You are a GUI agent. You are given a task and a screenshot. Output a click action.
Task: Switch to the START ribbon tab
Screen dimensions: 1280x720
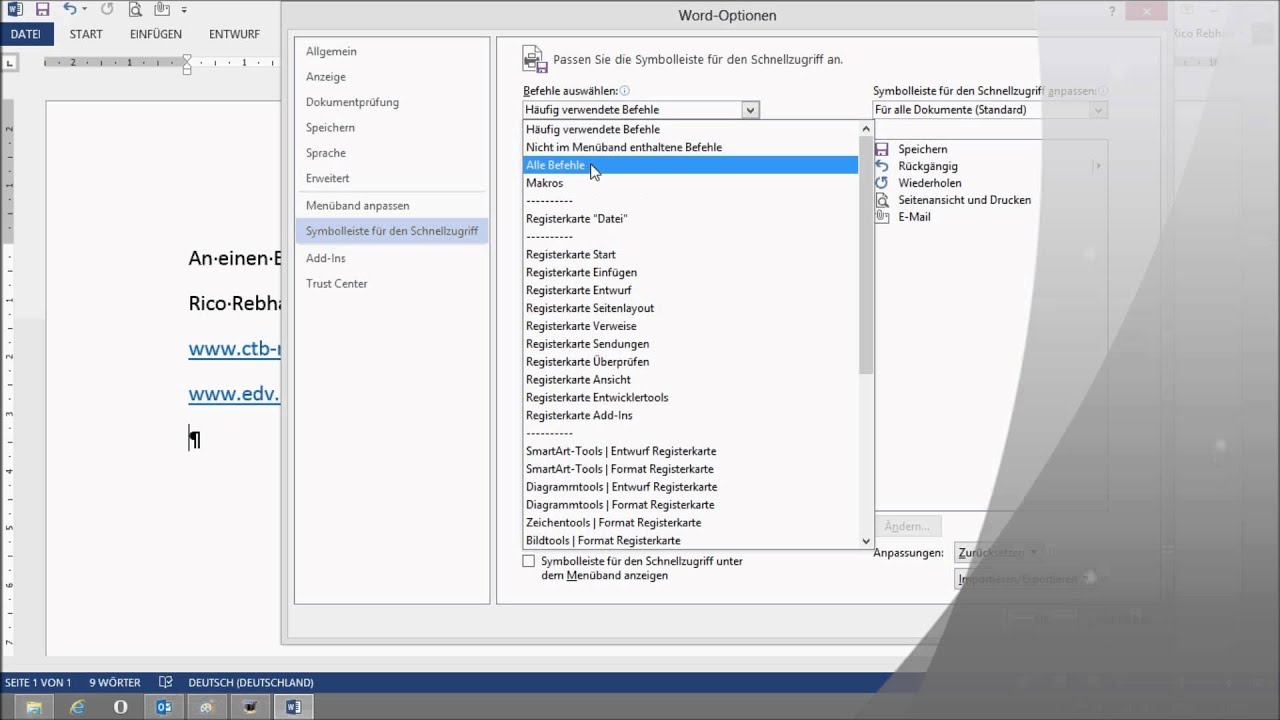(86, 34)
